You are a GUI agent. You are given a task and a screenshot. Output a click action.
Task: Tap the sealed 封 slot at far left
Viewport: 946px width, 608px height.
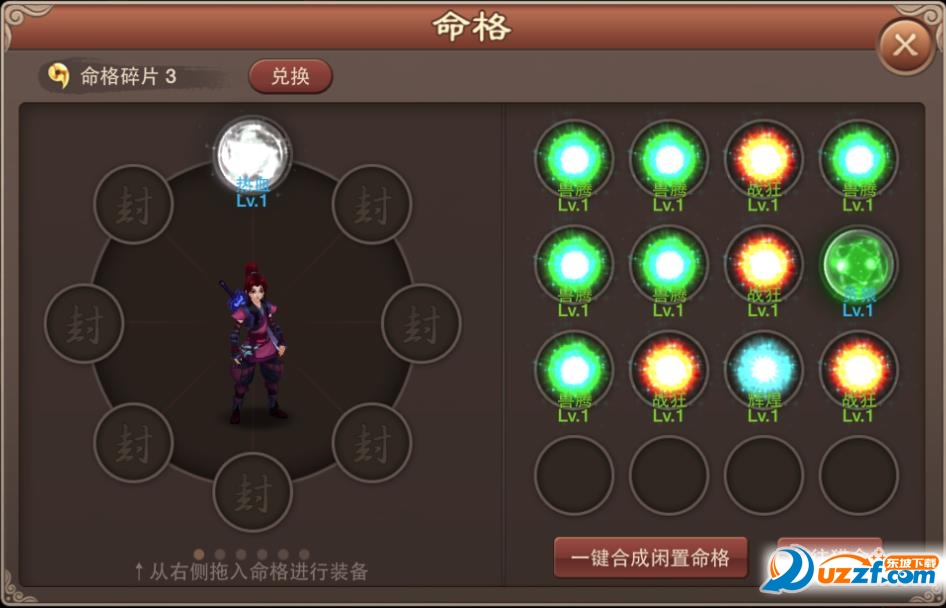pos(84,323)
